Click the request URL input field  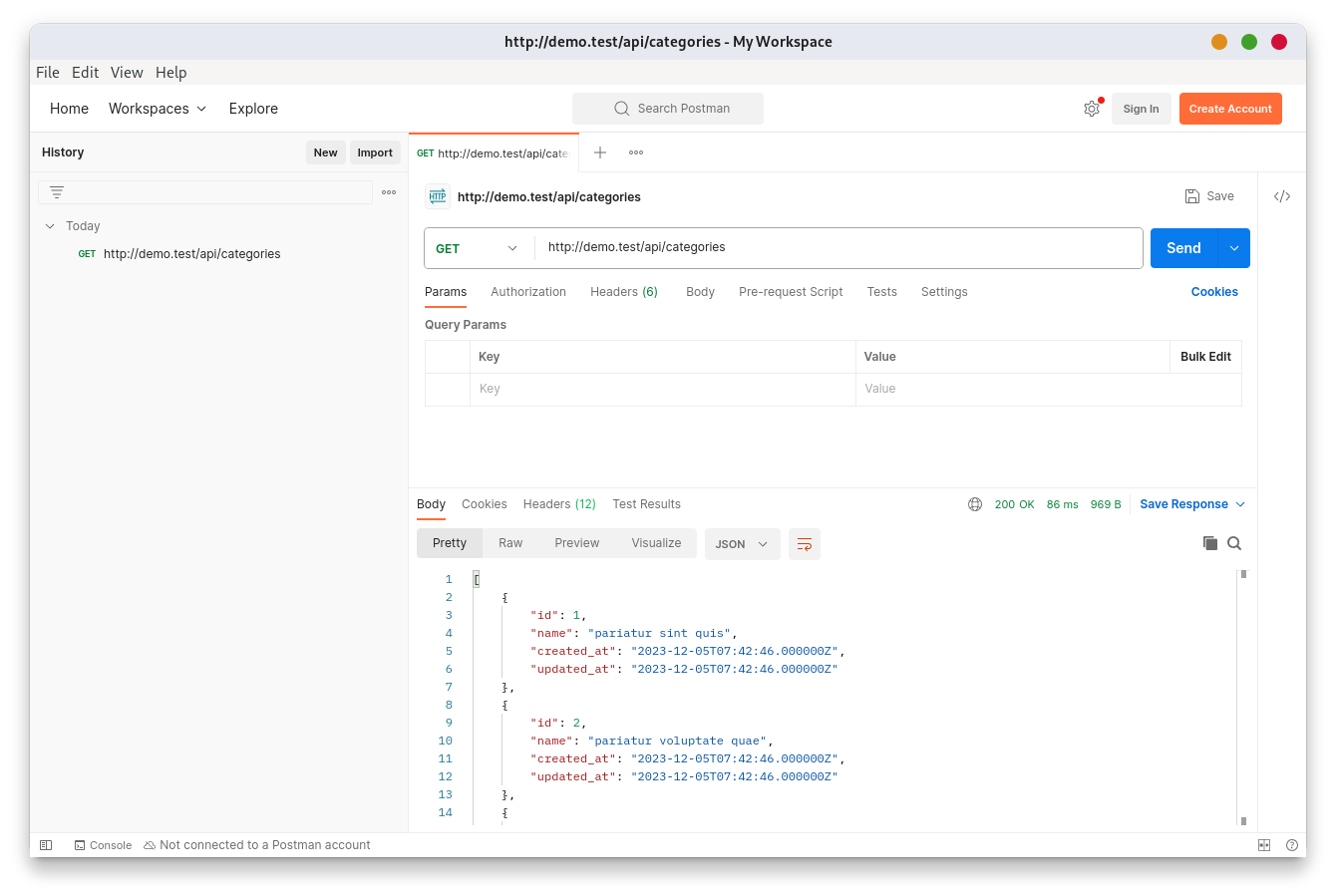(838, 247)
